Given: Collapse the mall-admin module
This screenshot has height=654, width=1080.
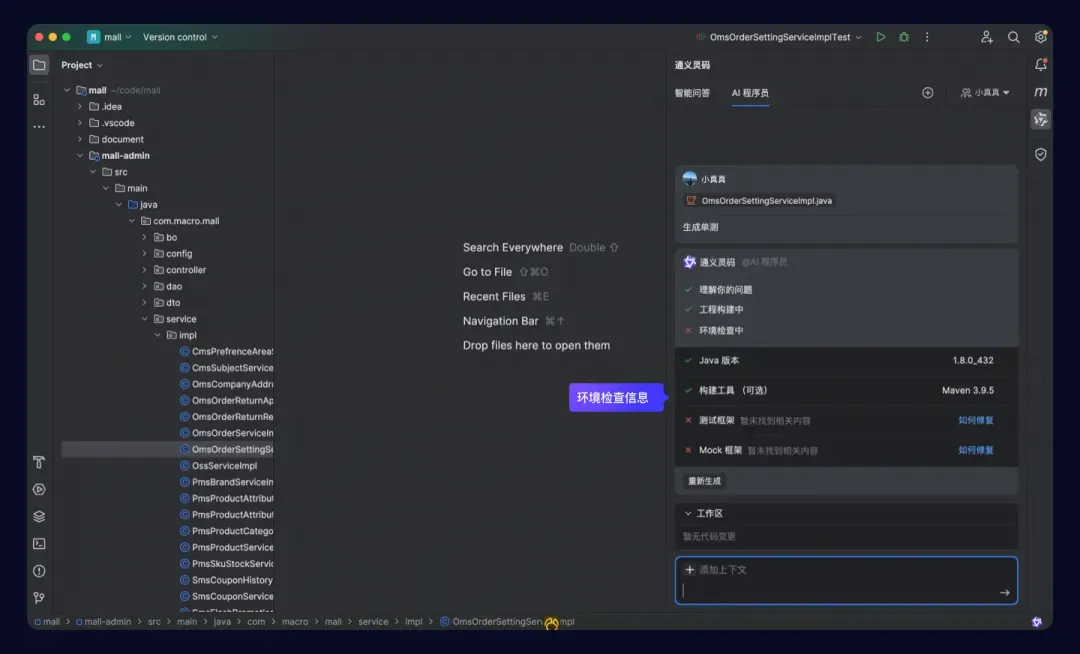Looking at the screenshot, I should [80, 156].
